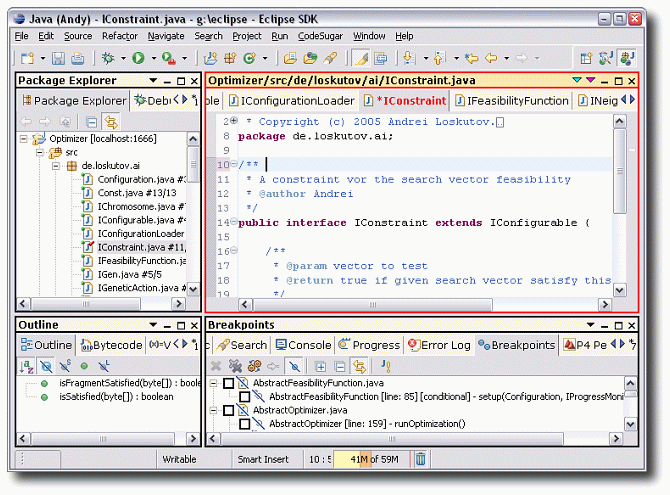
Task: Toggle Link with Debug View in Breakpoints
Action: click(359, 366)
